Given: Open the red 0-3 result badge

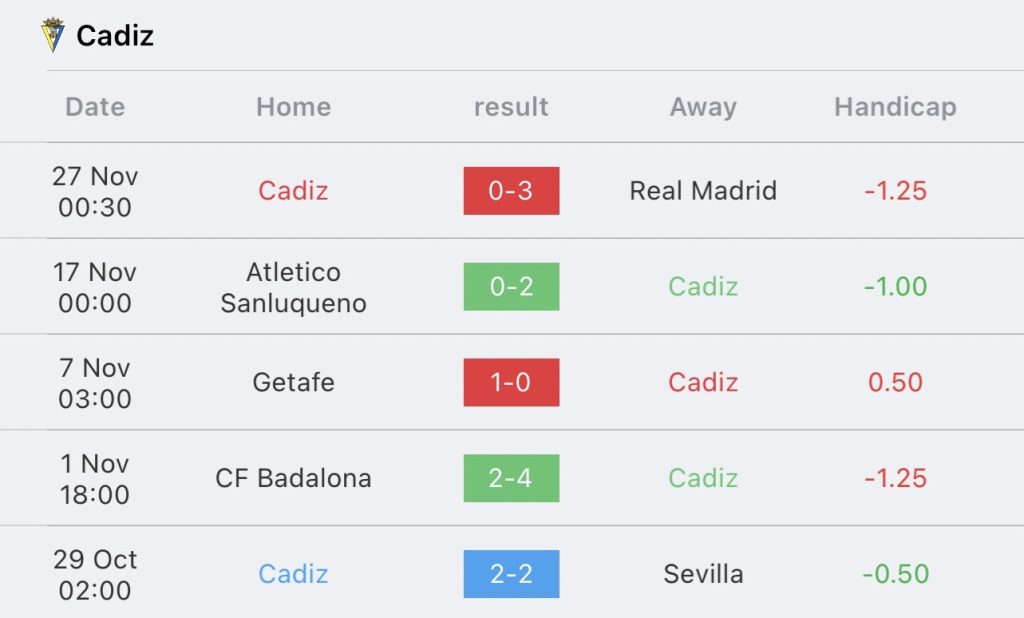Looking at the screenshot, I should click(x=511, y=191).
